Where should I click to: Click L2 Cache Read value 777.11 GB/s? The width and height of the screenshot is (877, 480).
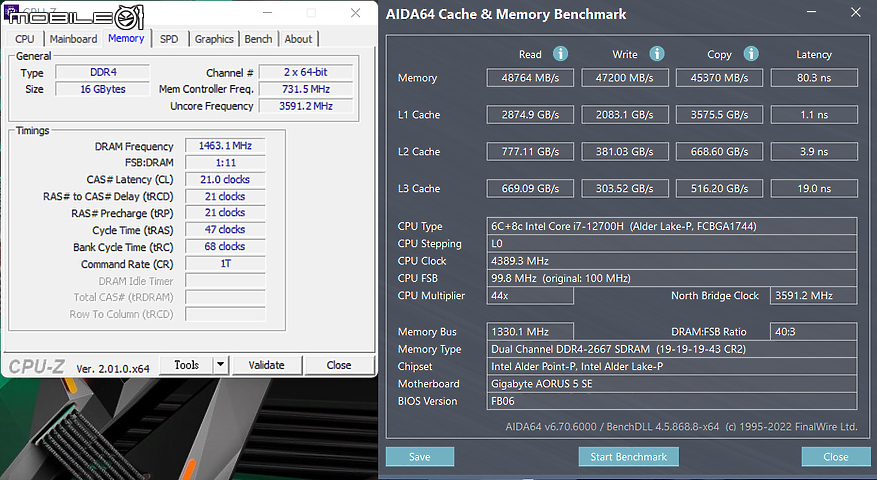(530, 152)
